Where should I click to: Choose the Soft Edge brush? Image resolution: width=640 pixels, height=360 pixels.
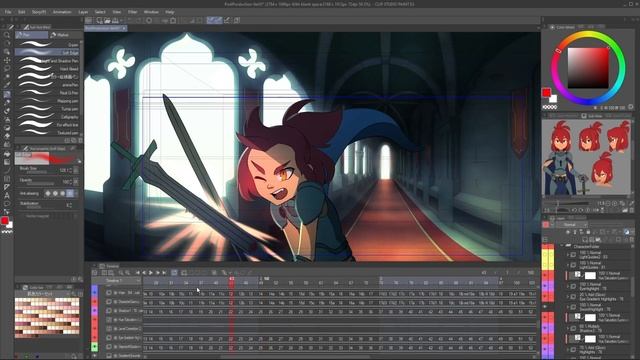[48, 53]
